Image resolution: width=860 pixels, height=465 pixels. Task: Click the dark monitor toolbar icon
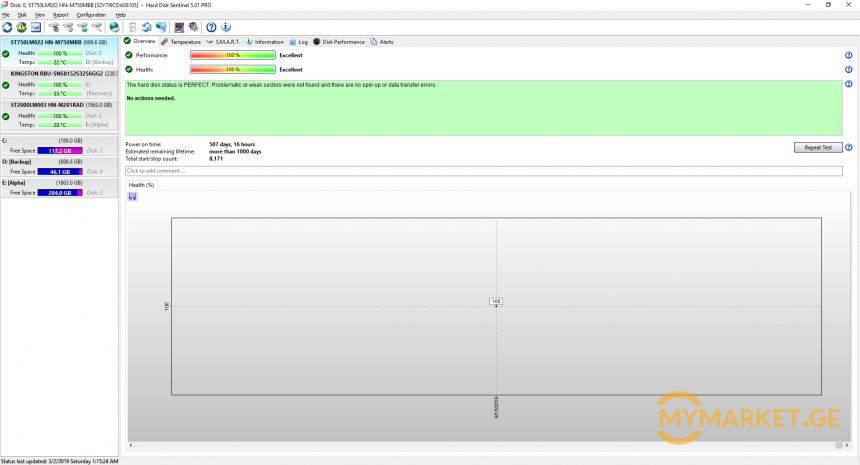pyautogui.click(x=179, y=27)
